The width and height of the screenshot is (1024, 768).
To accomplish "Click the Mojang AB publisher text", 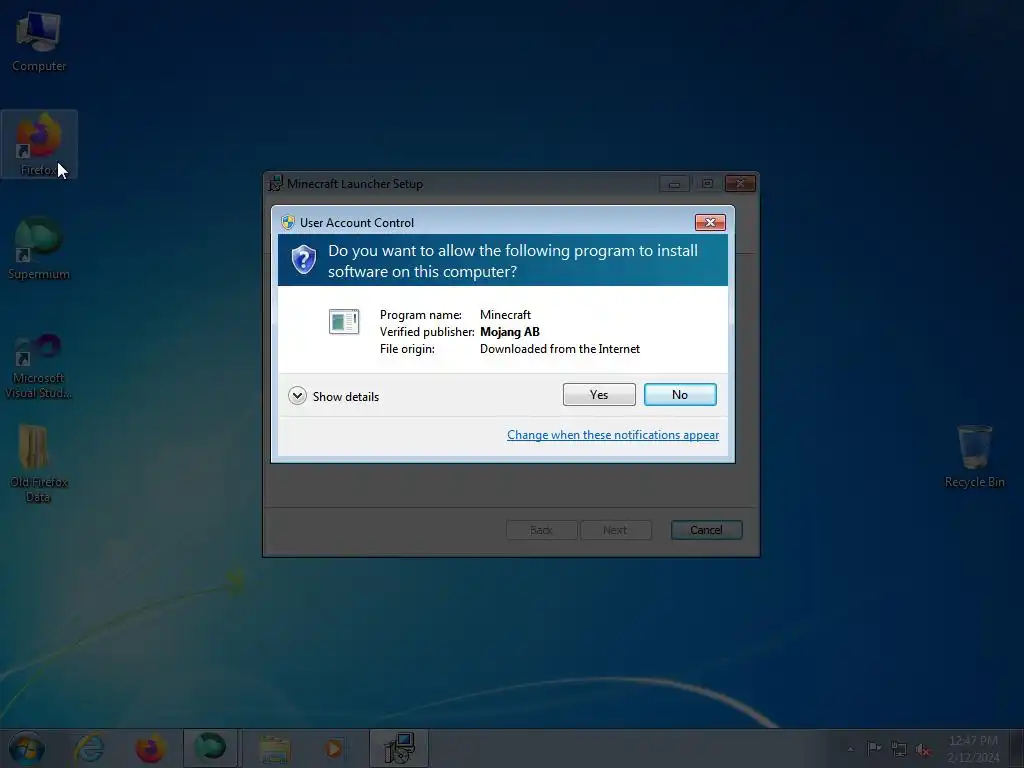I will point(509,332).
